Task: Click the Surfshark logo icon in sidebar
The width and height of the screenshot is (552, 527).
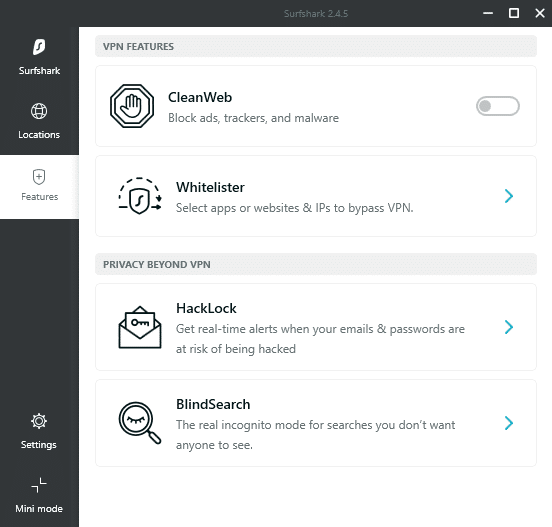Action: pyautogui.click(x=39, y=47)
